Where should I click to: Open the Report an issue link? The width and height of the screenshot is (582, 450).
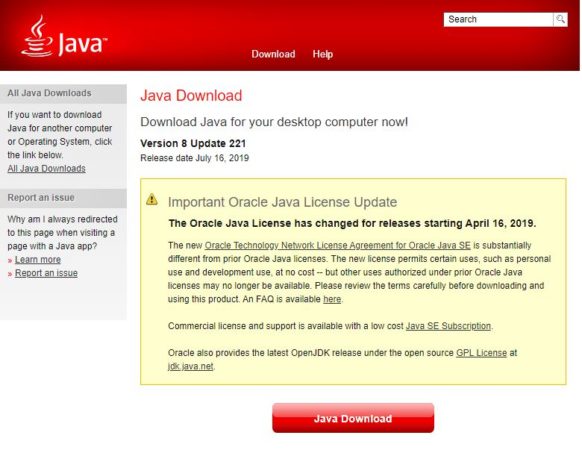point(46,273)
